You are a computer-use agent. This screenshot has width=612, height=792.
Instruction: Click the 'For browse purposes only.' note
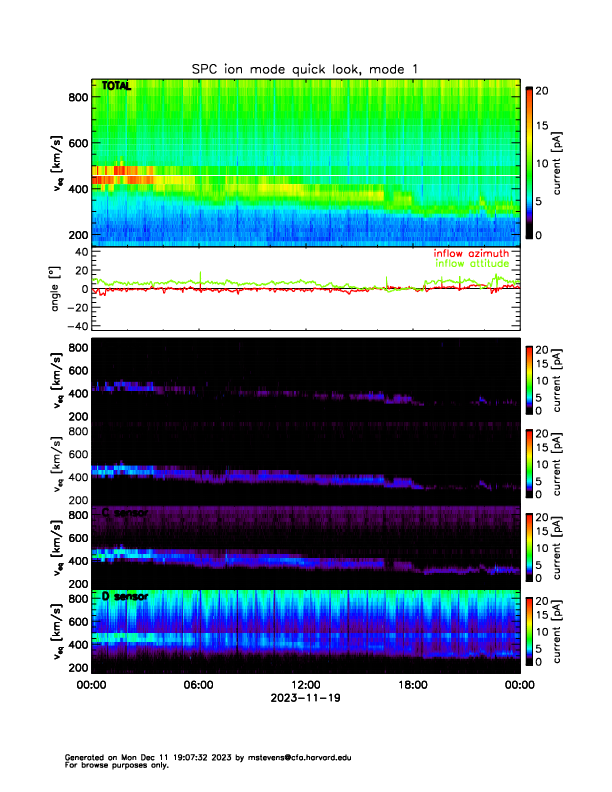coord(112,765)
